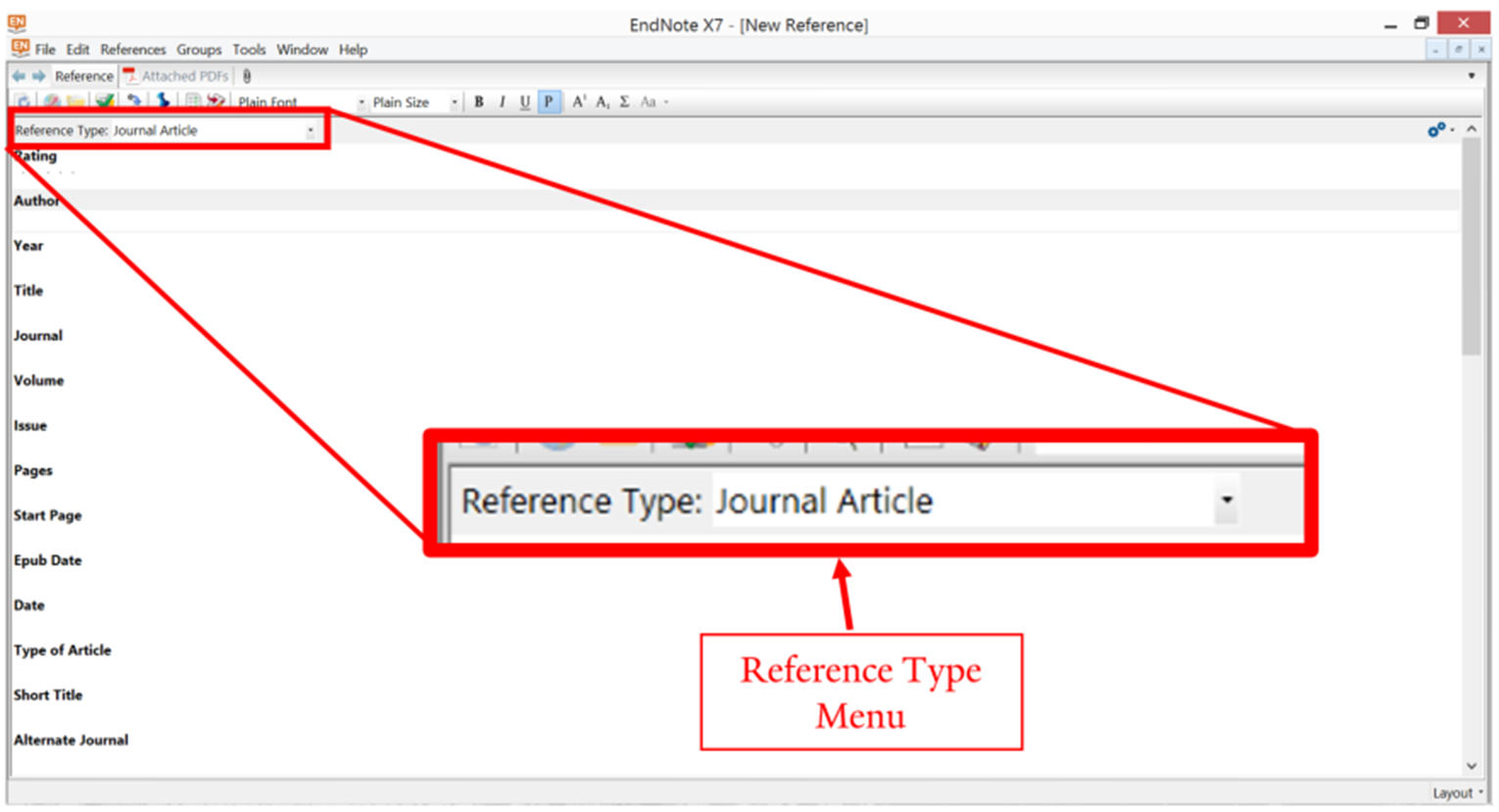Open the blue gear settings icon
This screenshot has width=1499, height=812.
pyautogui.click(x=1436, y=129)
